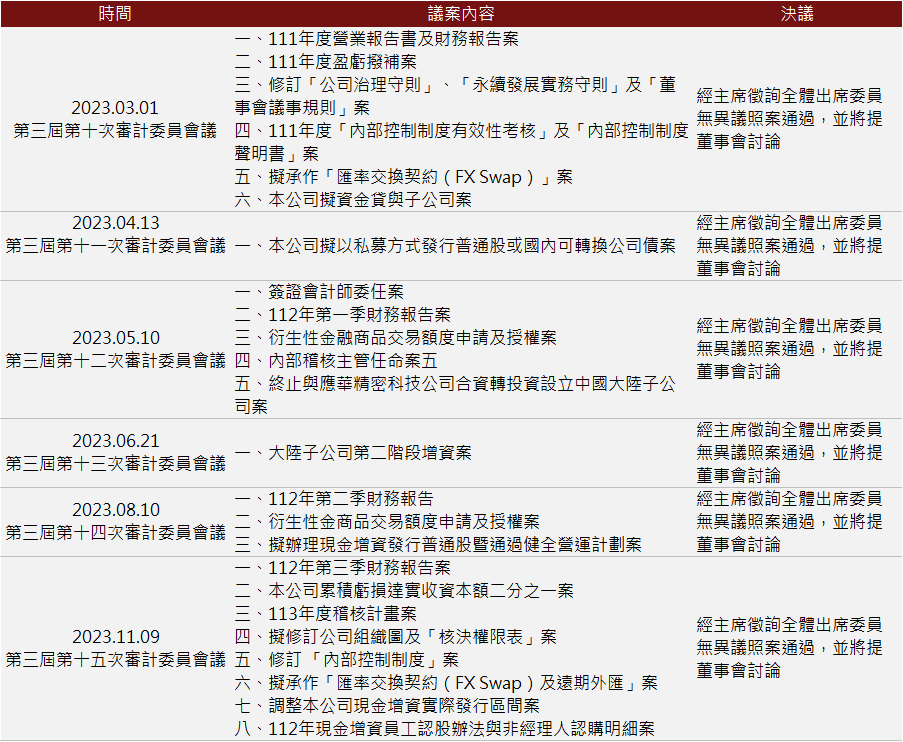
Task: Click 112年第二季財務報告 item
Action: pos(334,498)
